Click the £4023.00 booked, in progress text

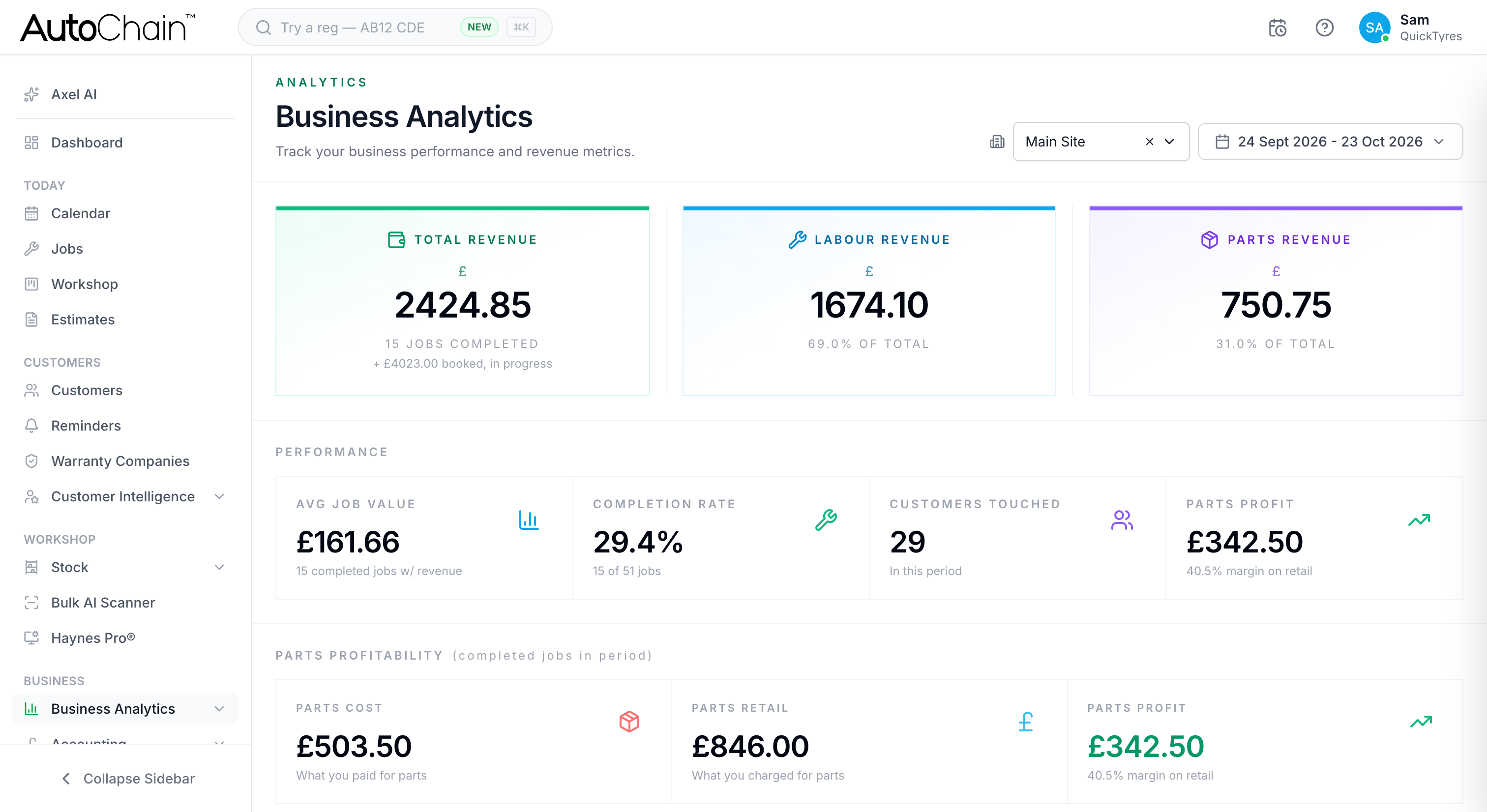click(462, 364)
